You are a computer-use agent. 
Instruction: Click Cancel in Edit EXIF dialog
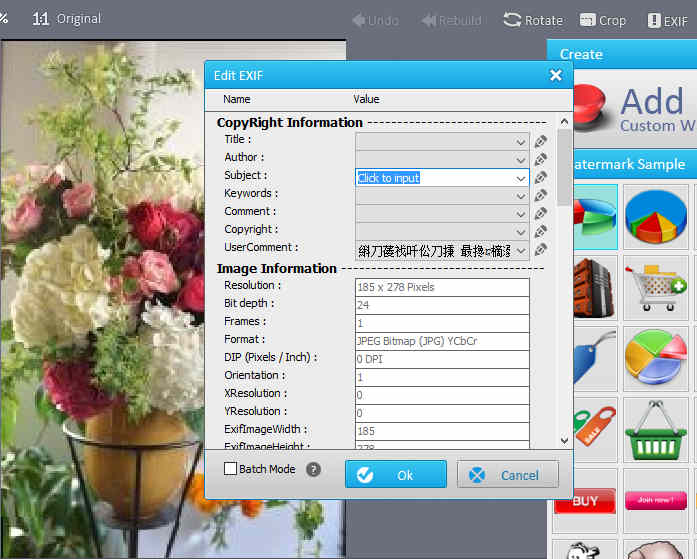(x=508, y=475)
